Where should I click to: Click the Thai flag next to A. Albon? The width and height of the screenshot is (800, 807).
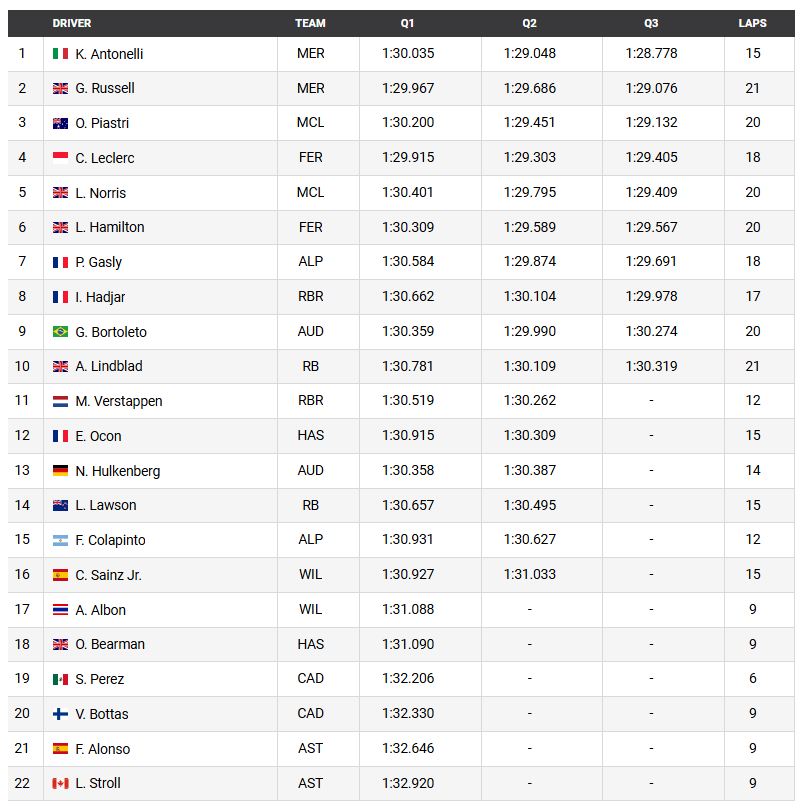pyautogui.click(x=60, y=610)
